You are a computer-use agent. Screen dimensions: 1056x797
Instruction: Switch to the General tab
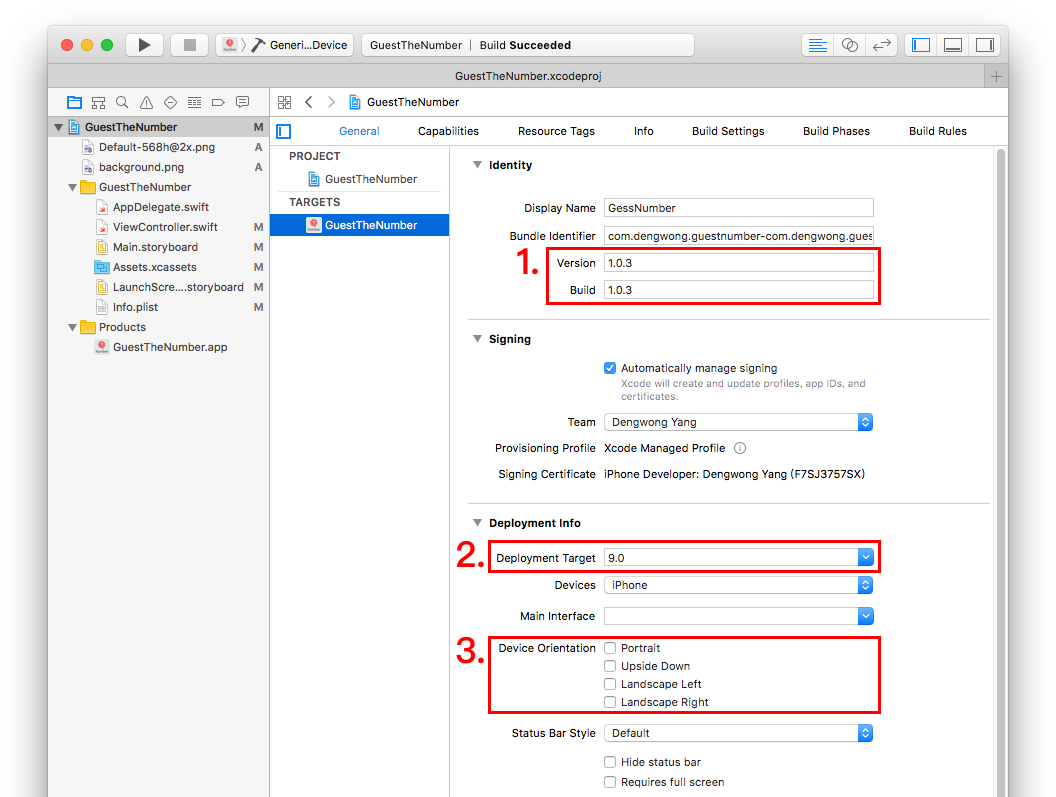pos(359,131)
